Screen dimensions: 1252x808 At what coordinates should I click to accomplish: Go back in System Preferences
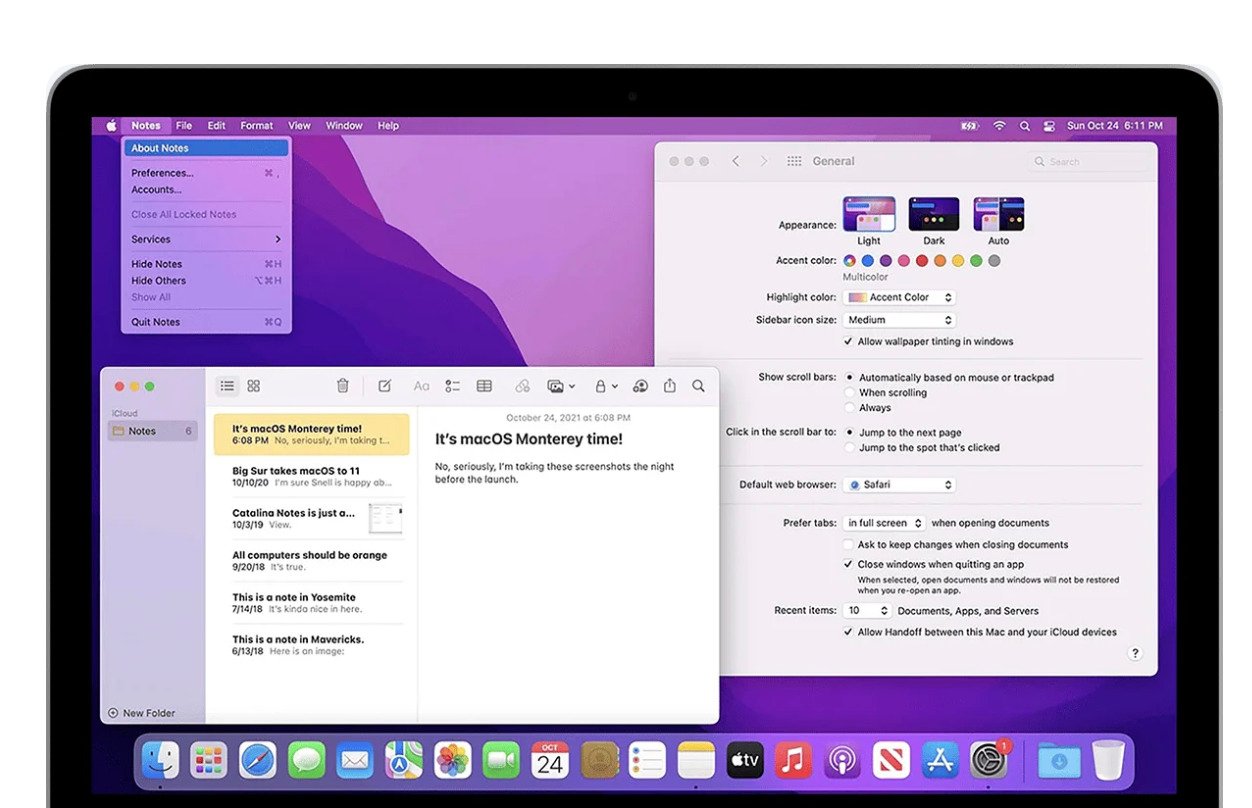736,161
